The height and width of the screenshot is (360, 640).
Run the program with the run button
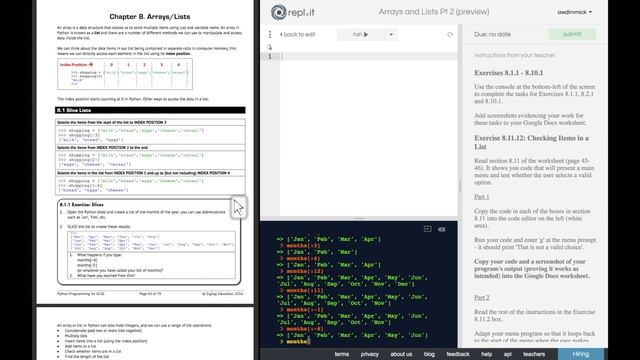pos(360,34)
